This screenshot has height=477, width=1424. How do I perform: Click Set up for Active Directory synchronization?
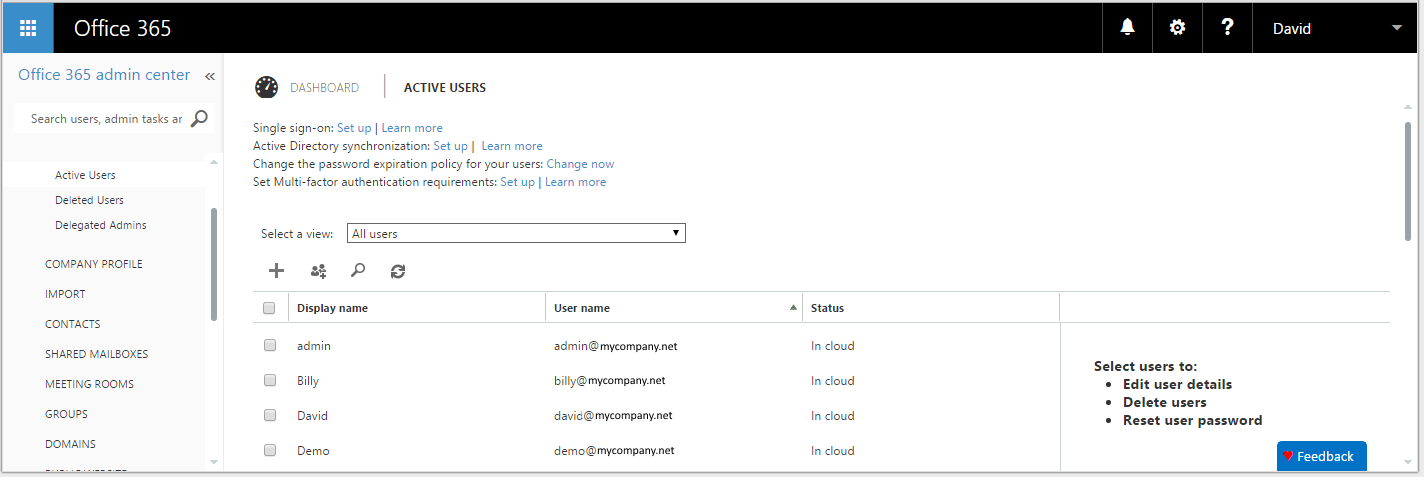[x=450, y=146]
